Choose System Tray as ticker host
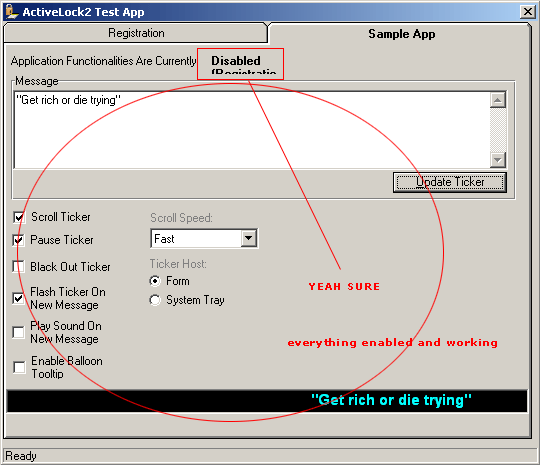This screenshot has width=540, height=465. (155, 300)
